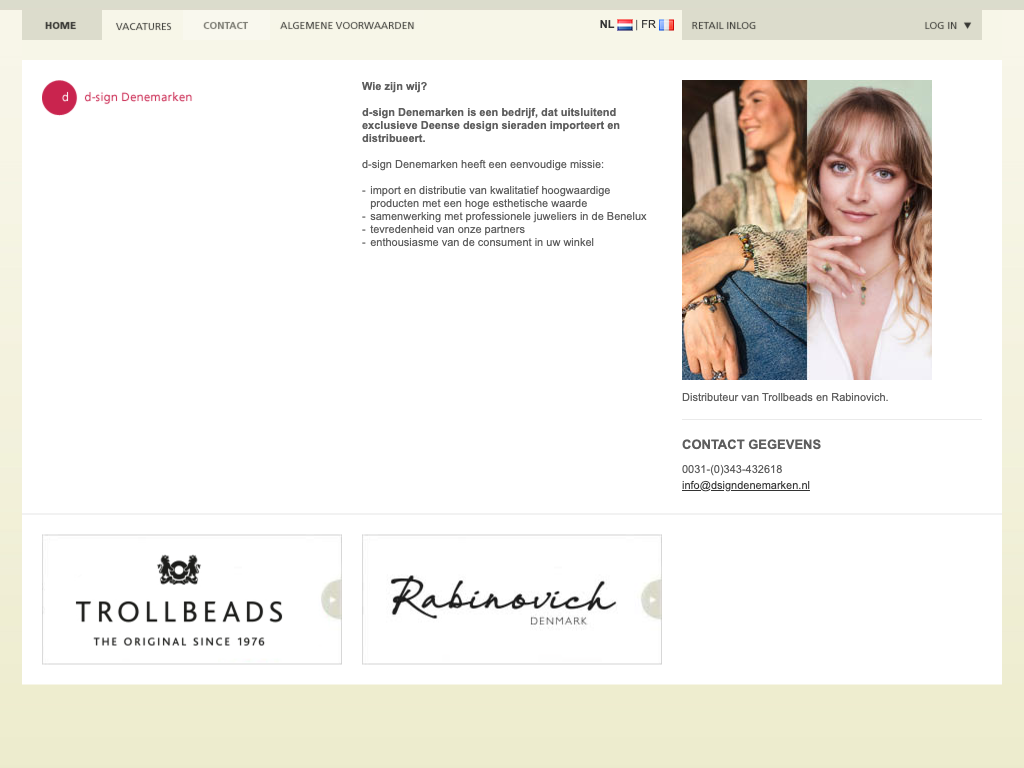Click the RETAIL INLOG button
The height and width of the screenshot is (768, 1024).
(724, 26)
